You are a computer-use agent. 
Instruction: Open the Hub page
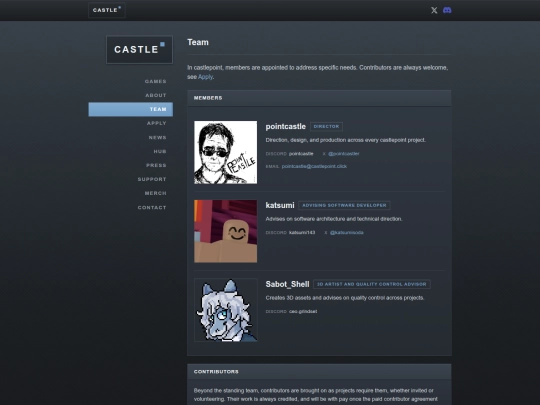click(x=160, y=151)
